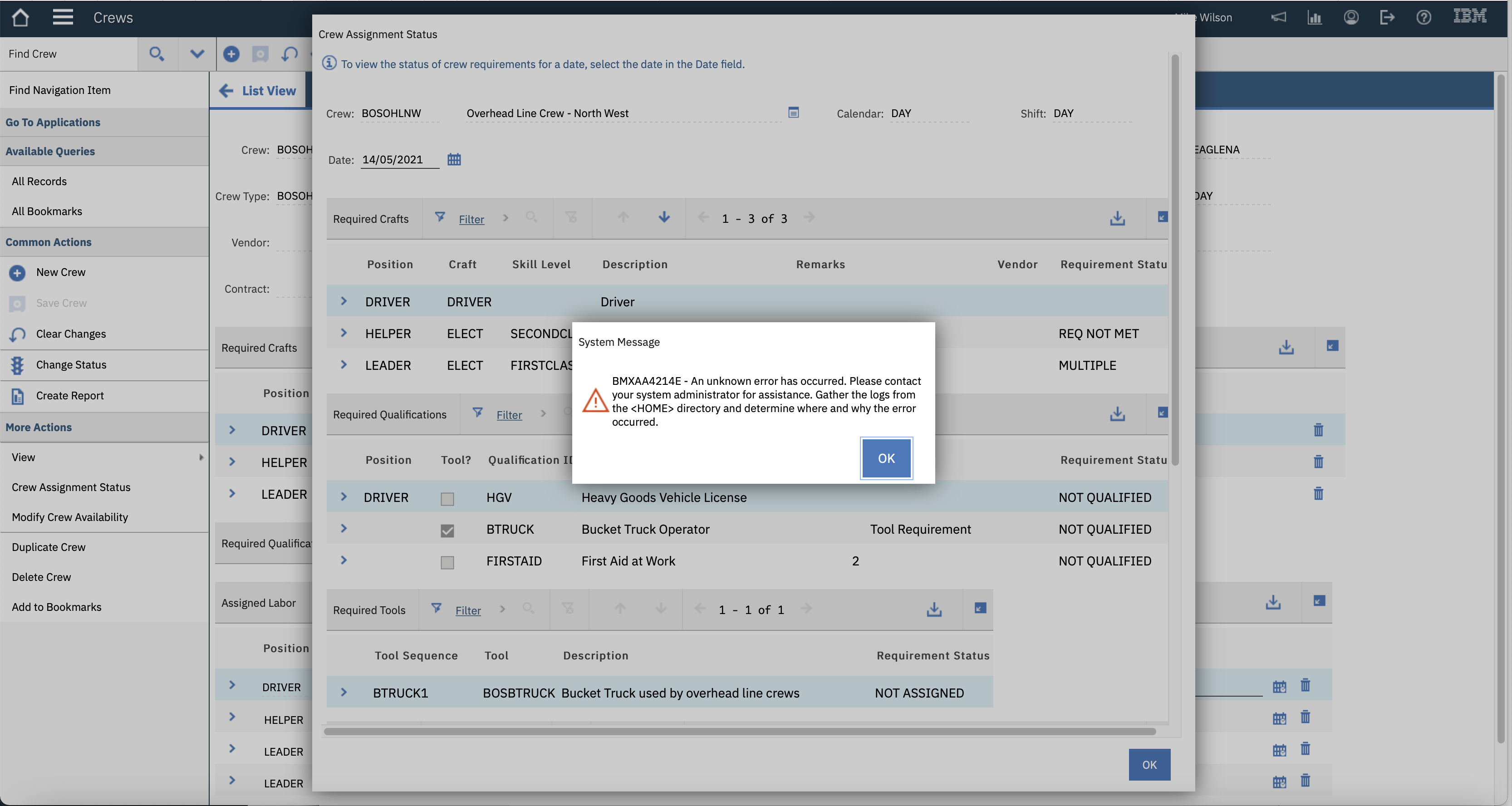Download the Required Crafts table data
This screenshot has width=1512, height=806.
pos(1117,218)
